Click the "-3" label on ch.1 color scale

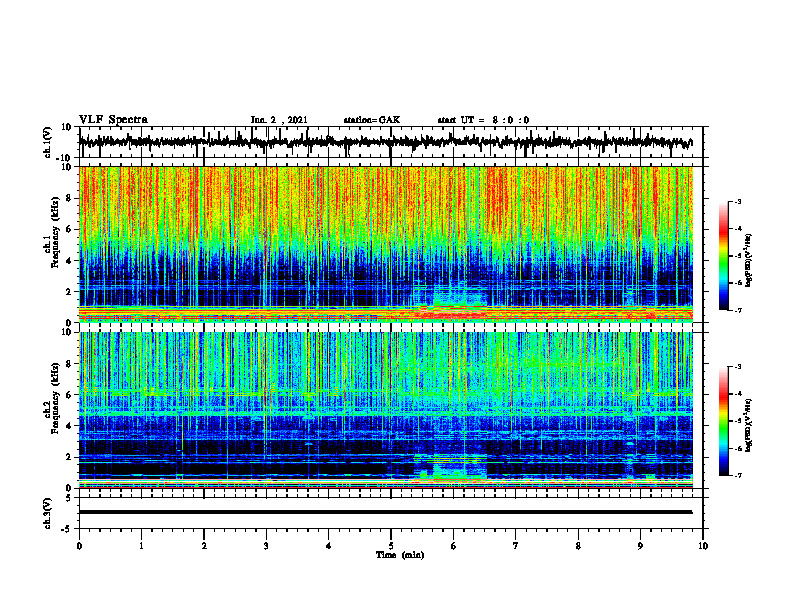tap(738, 201)
